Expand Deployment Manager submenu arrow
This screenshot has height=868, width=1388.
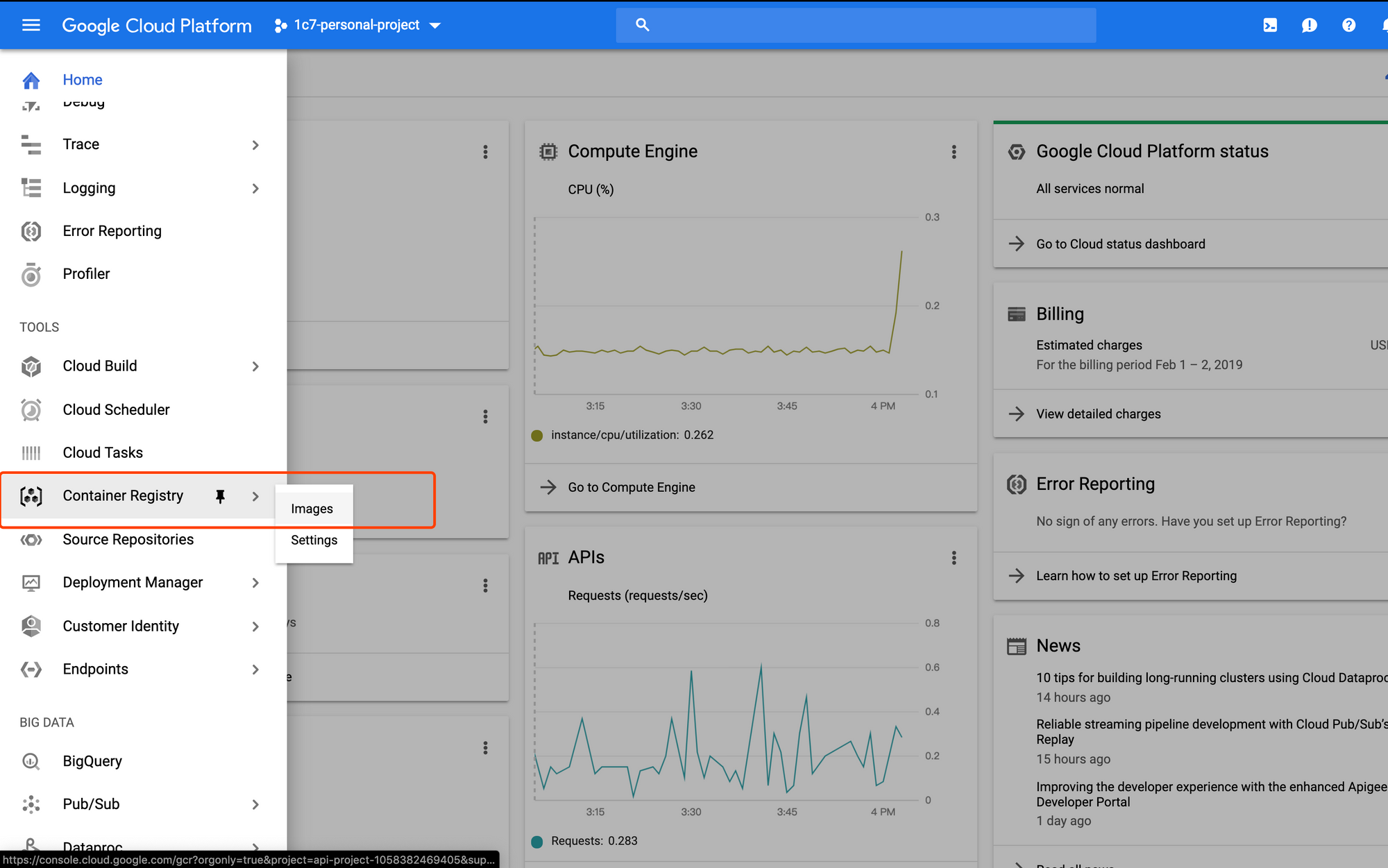pyautogui.click(x=255, y=583)
